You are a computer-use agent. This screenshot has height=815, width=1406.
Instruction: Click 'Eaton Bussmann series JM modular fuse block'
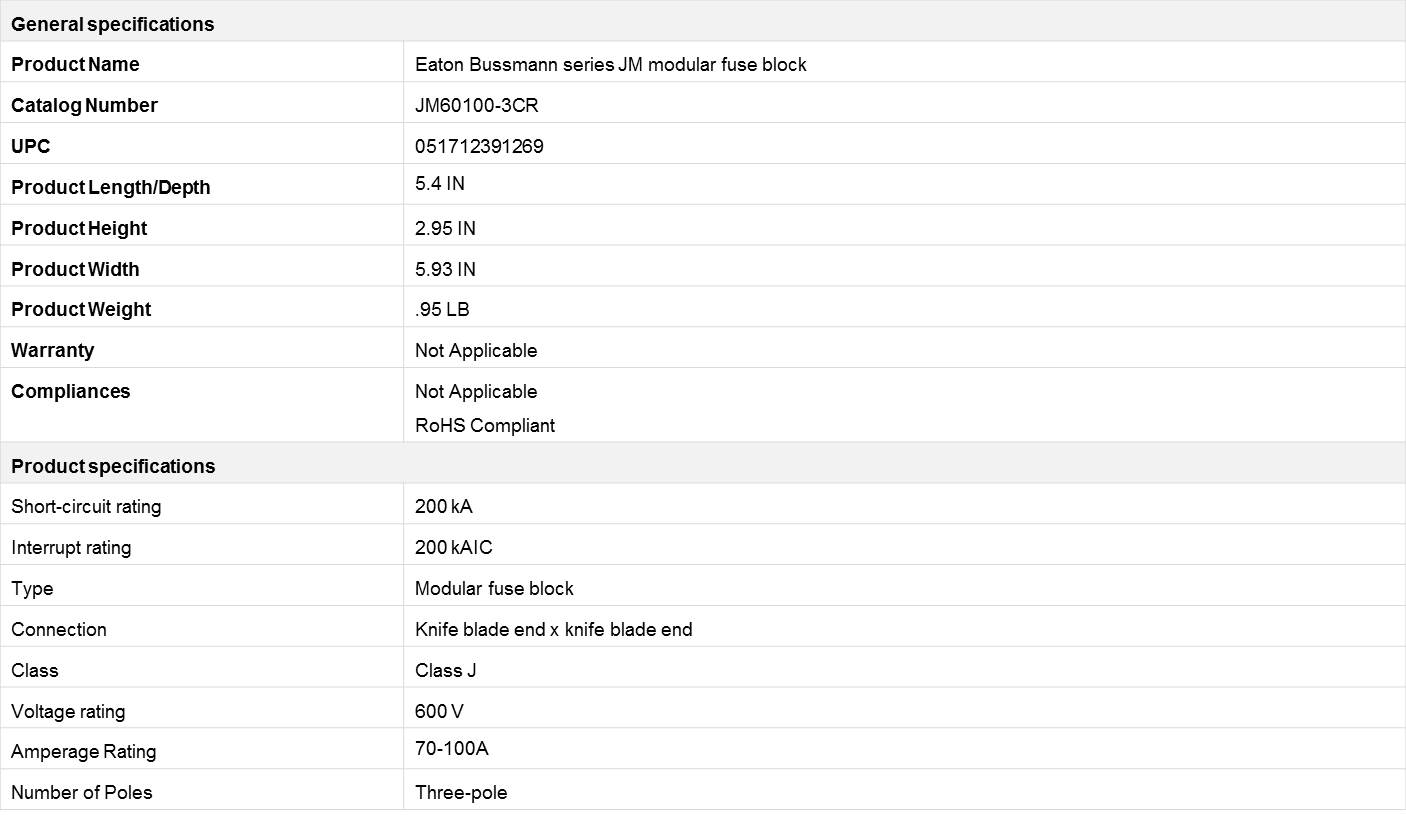coord(611,65)
